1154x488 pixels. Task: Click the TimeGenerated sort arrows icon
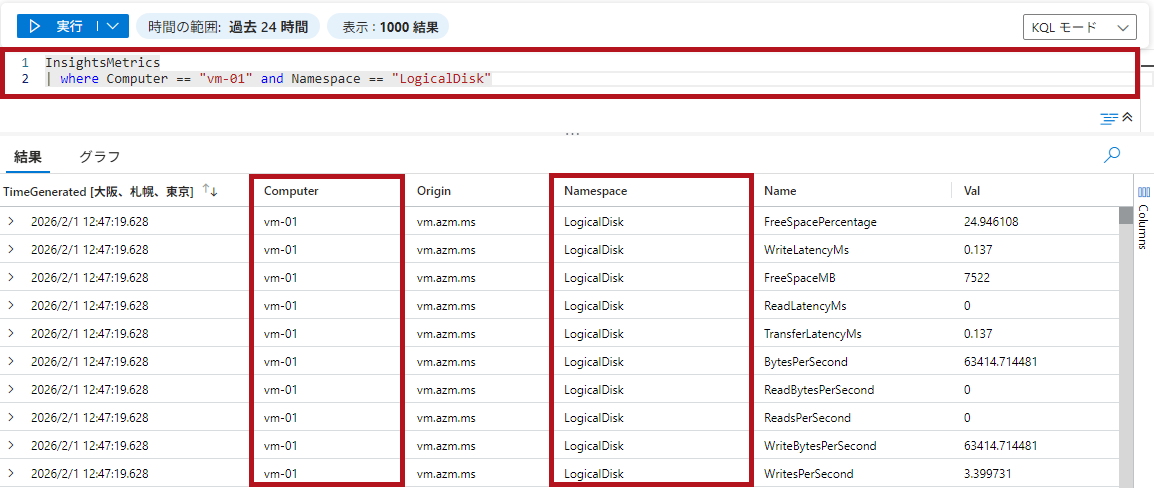[210, 190]
